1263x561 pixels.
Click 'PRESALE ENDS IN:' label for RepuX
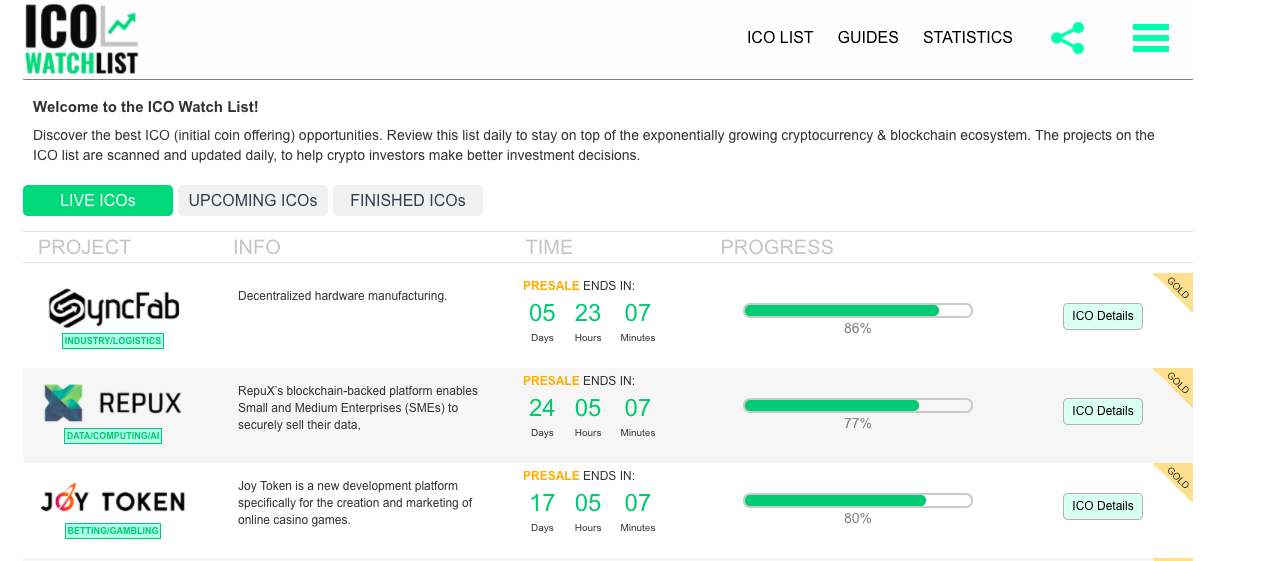[x=578, y=381]
